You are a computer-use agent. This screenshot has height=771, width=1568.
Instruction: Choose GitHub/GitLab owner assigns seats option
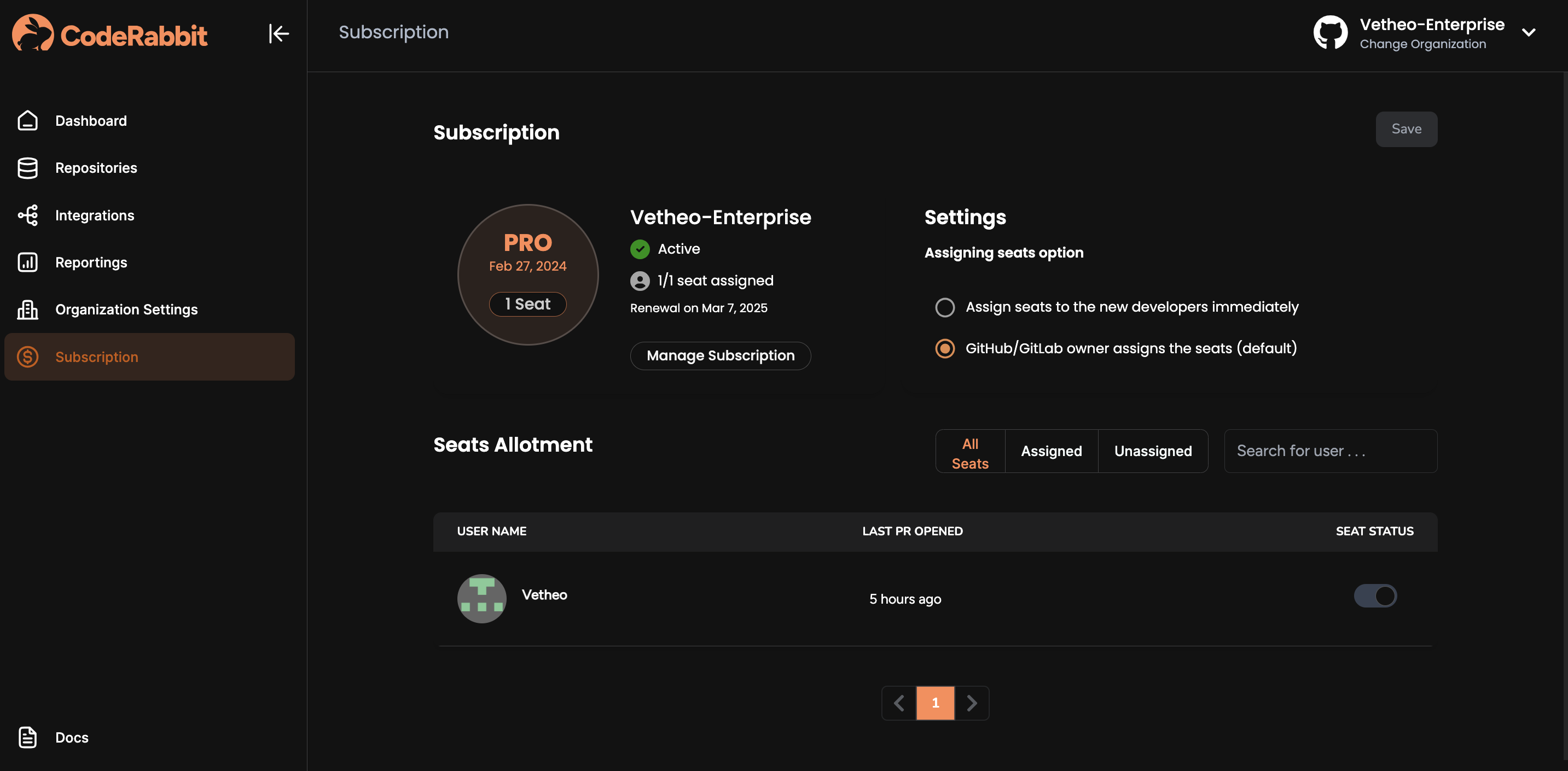(945, 348)
